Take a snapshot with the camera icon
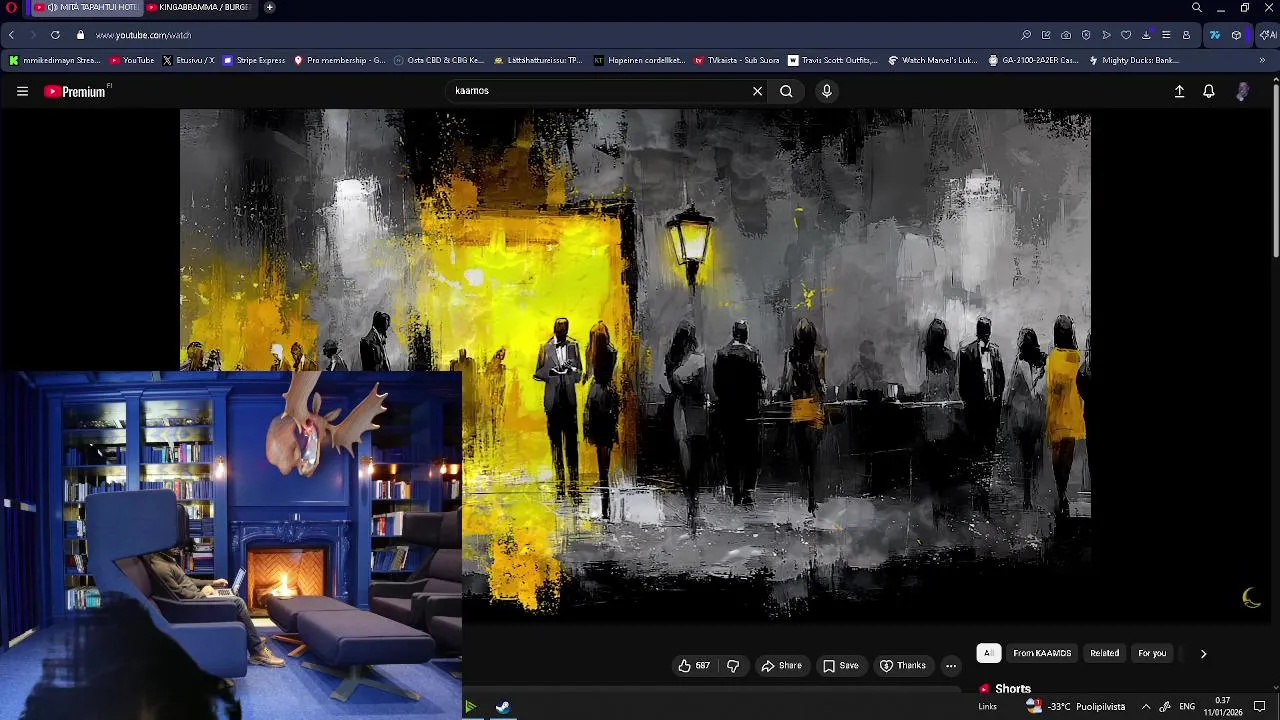This screenshot has width=1280, height=720. click(1066, 35)
